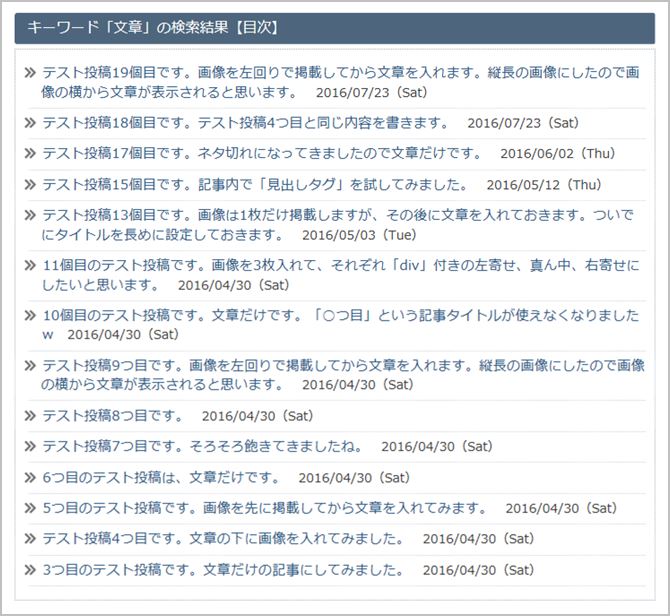Click the chevron icon beside テスト投稿8つ目
Screen dimensions: 670x616
(x=29, y=416)
